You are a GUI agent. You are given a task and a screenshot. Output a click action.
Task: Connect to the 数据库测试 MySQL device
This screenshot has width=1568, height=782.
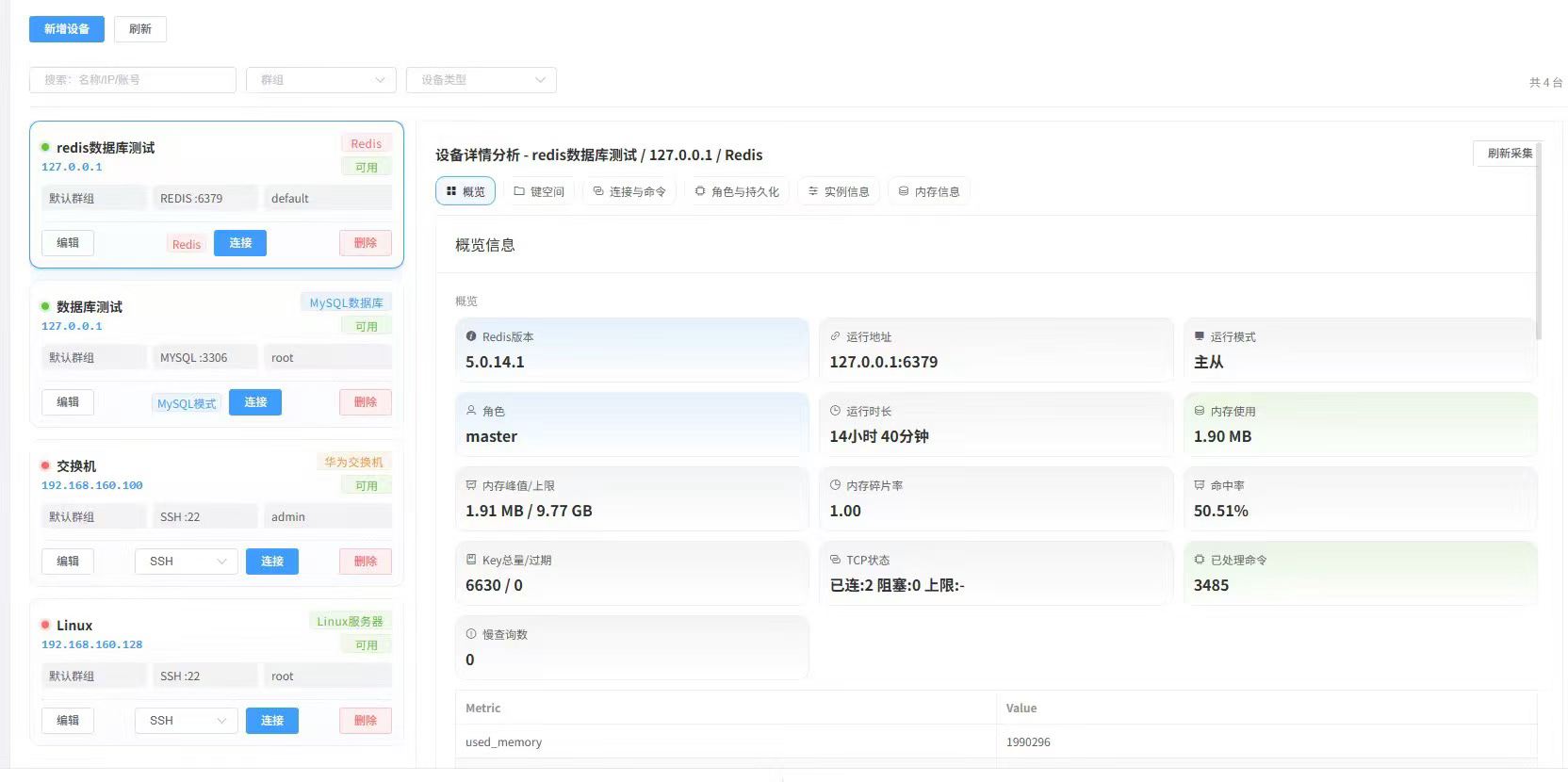click(x=255, y=402)
